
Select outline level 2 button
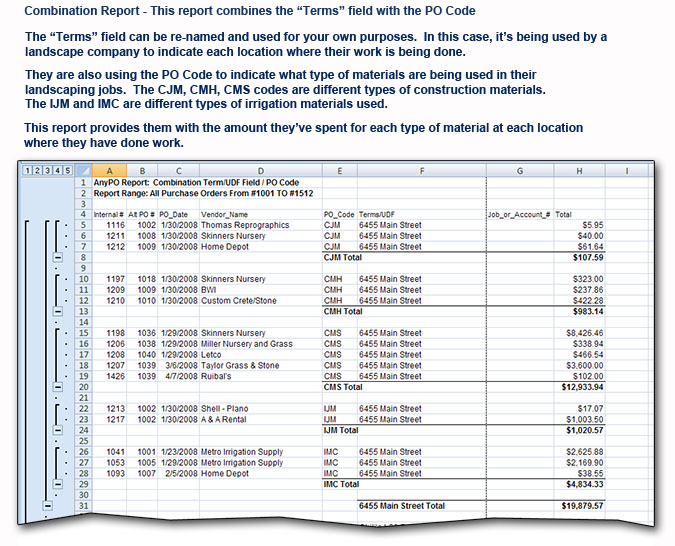(x=37, y=171)
